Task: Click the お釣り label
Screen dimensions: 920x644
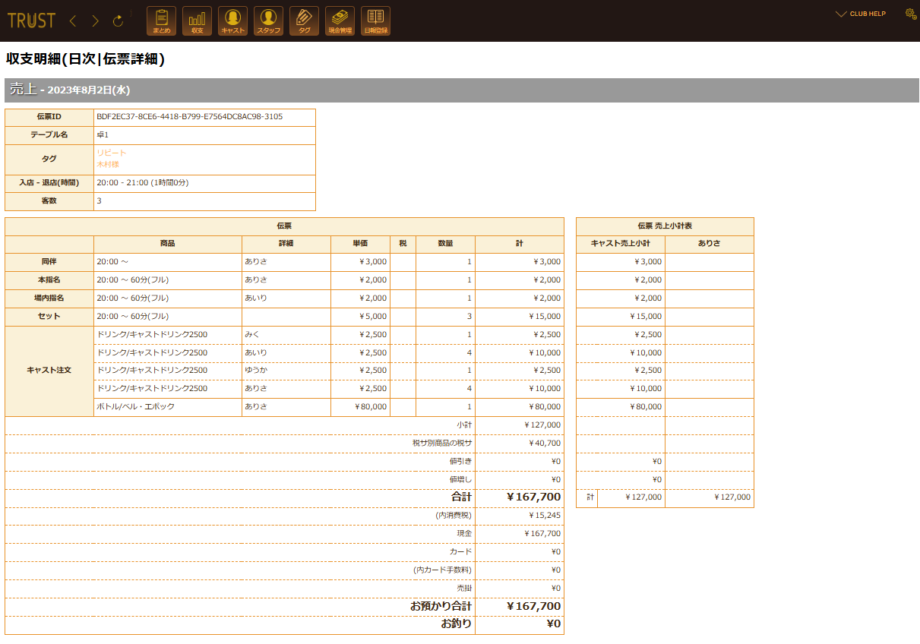Action: click(x=456, y=624)
